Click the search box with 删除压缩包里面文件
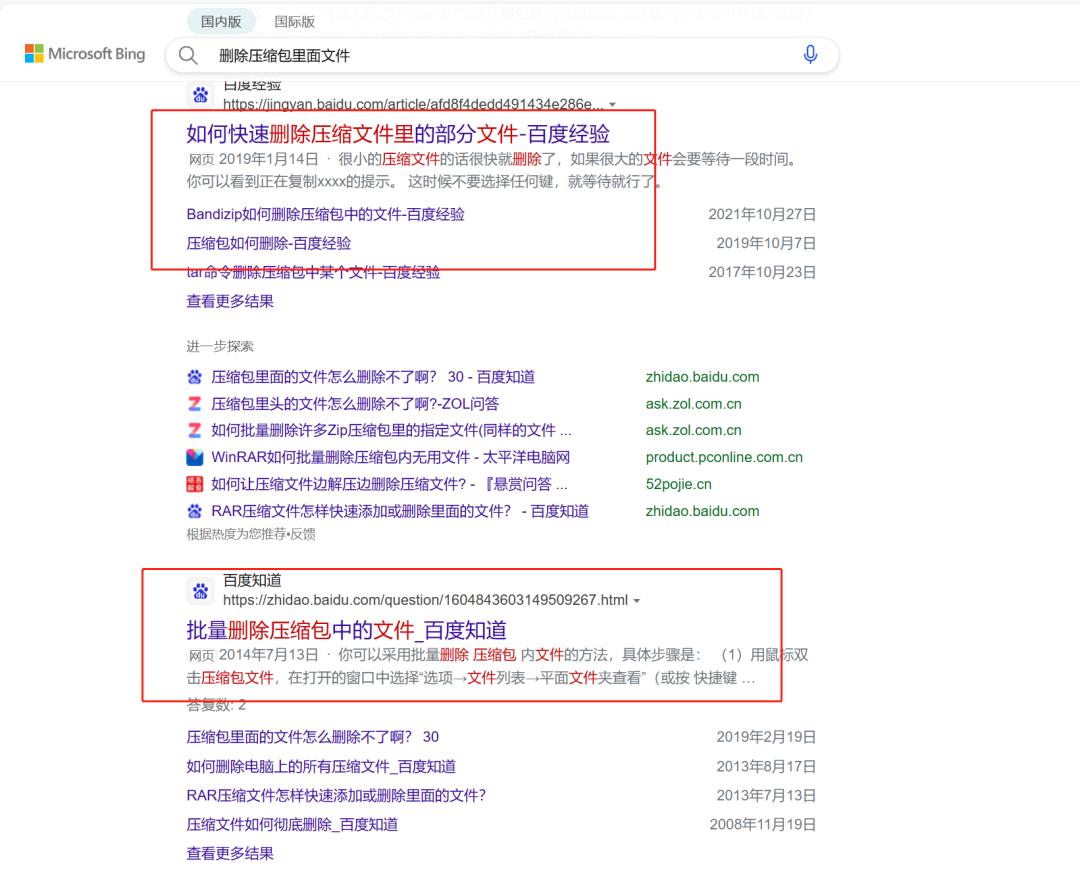This screenshot has height=882, width=1080. point(502,55)
